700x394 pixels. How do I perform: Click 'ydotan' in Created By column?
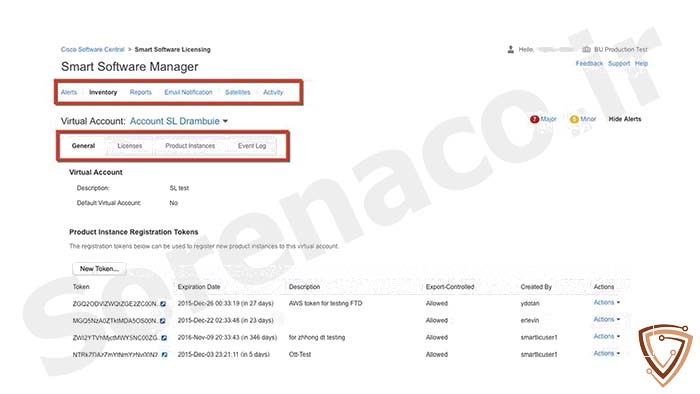(x=530, y=303)
